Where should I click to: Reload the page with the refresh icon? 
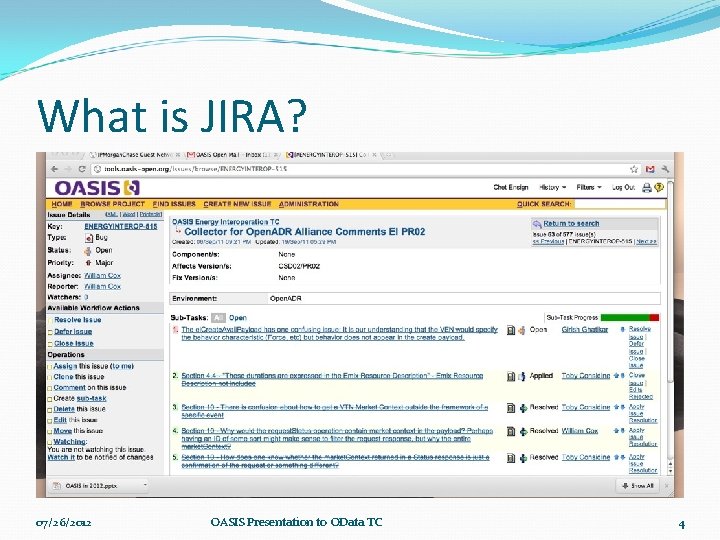82,169
